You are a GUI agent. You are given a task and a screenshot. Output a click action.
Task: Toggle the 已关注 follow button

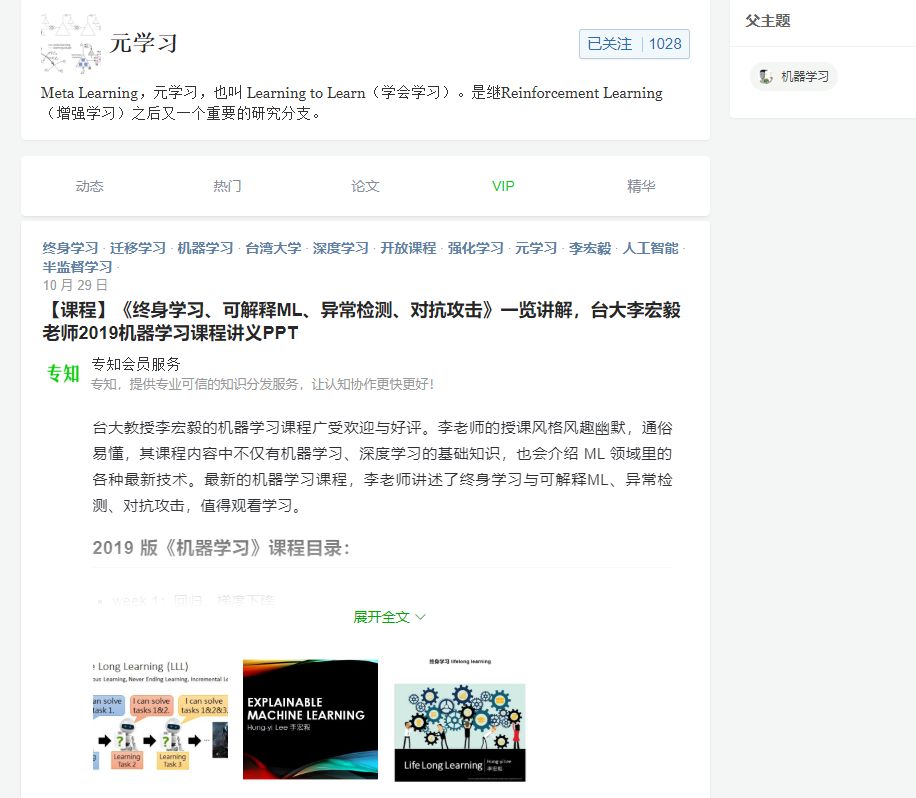click(x=609, y=44)
